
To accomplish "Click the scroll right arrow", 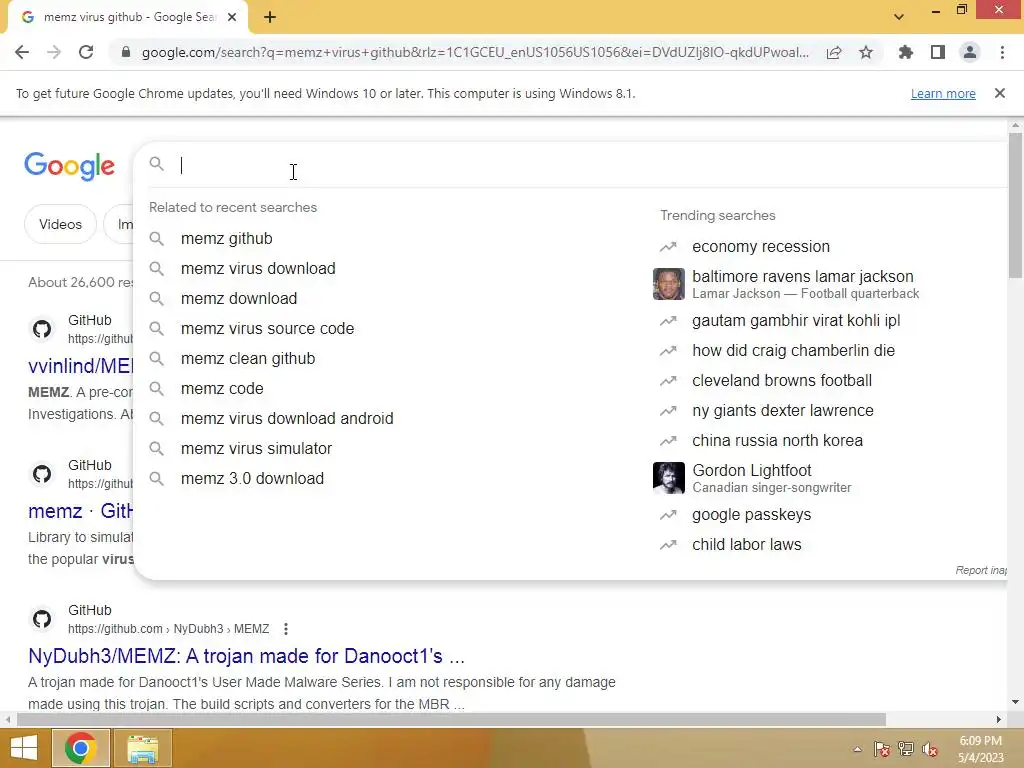I will [x=999, y=719].
